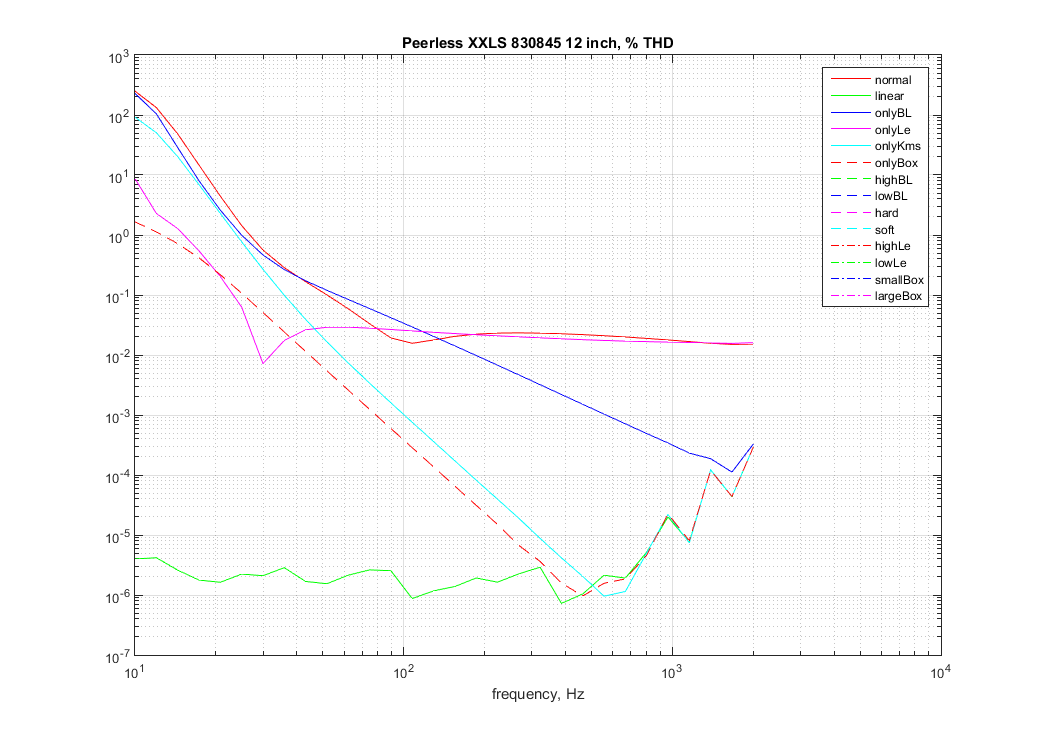Click the y-axis tick label 10^-1
Viewport: 1040px width, 736px height.
point(117,298)
